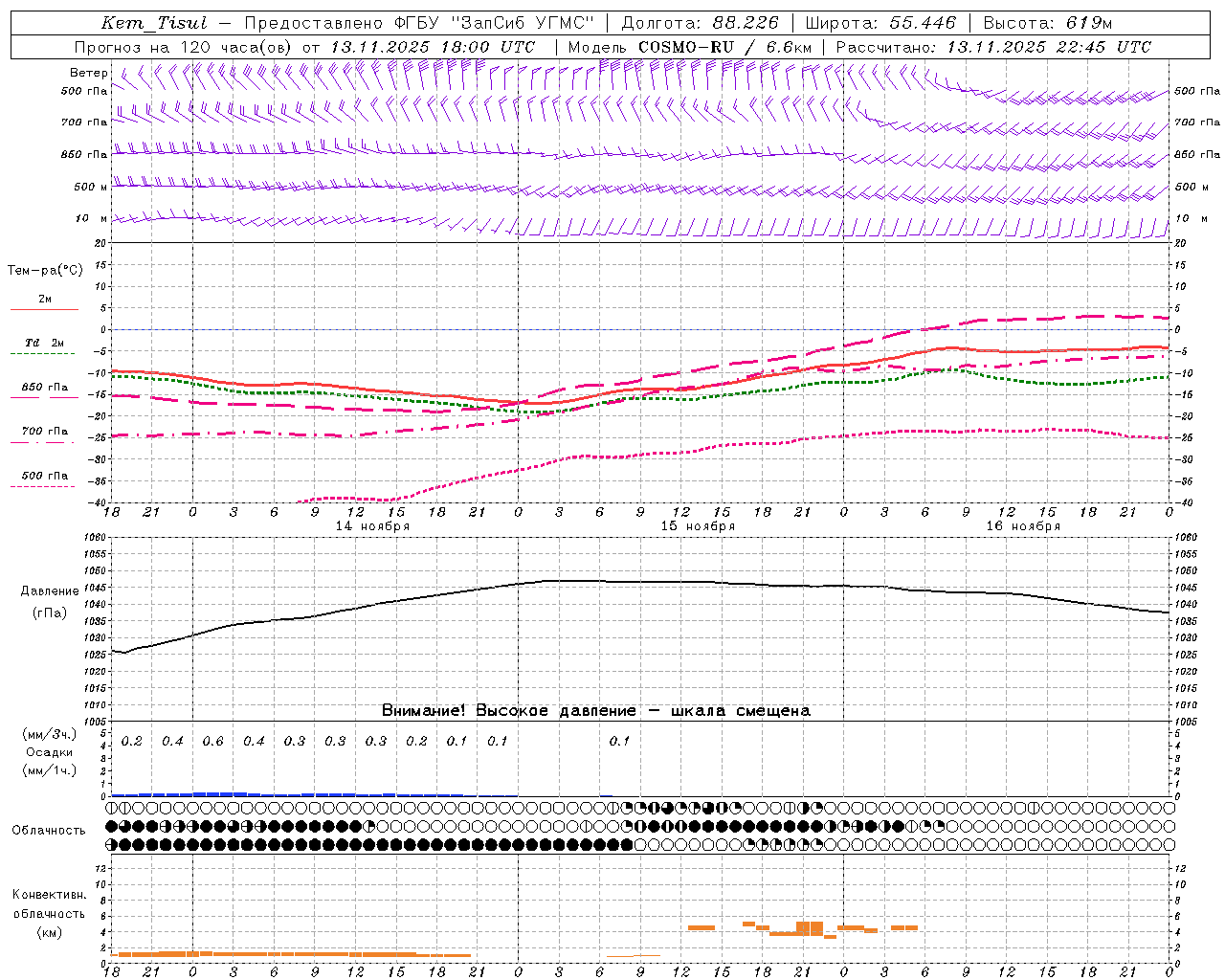
Task: Click the 0.6 precipitation amount value
Action: [x=212, y=742]
